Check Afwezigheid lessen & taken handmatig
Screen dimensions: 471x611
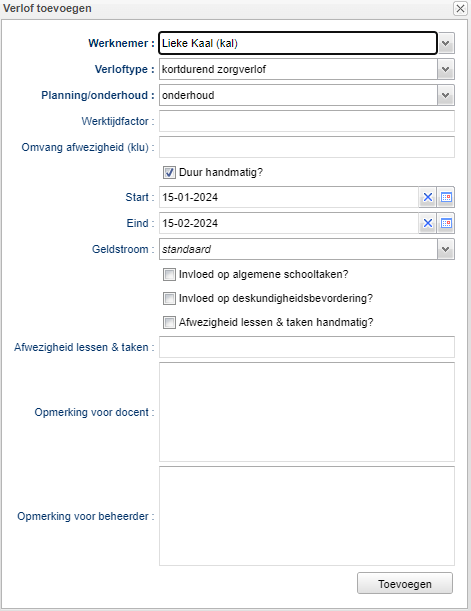pos(169,323)
